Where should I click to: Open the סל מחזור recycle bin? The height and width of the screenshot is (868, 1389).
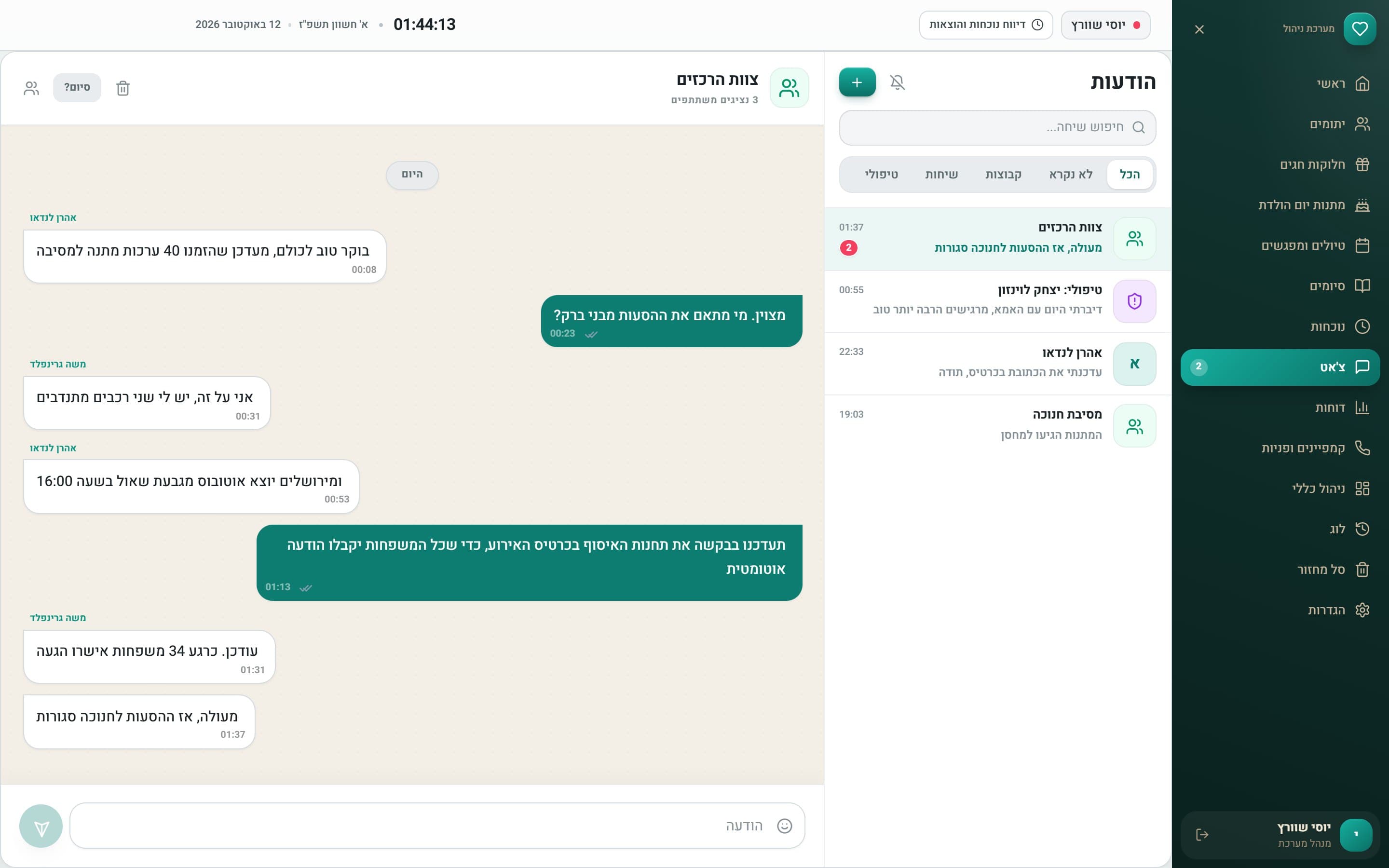click(1280, 570)
